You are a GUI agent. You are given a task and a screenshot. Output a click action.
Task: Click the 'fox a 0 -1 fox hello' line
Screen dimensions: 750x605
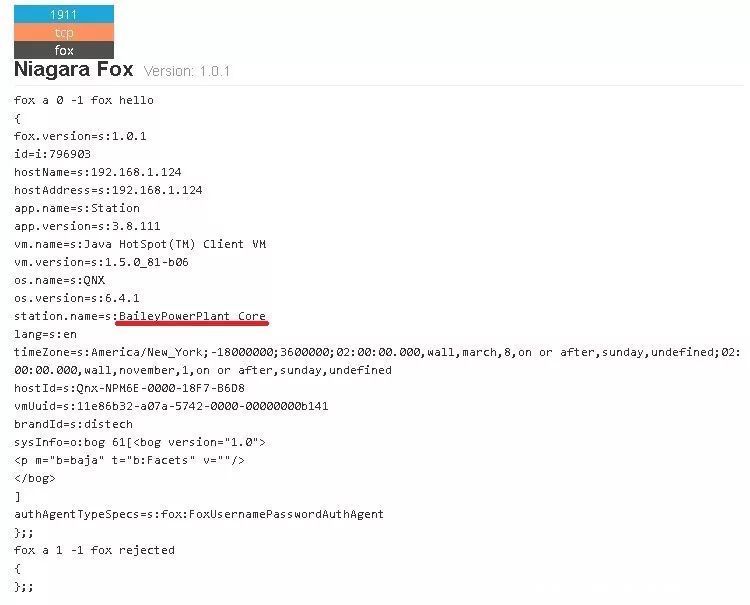84,100
